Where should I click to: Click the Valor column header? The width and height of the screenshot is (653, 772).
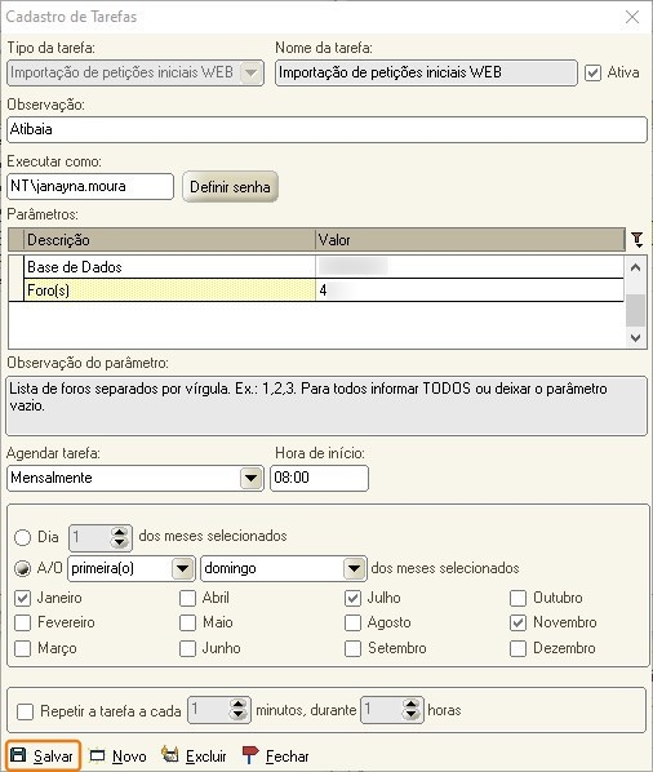[x=470, y=240]
